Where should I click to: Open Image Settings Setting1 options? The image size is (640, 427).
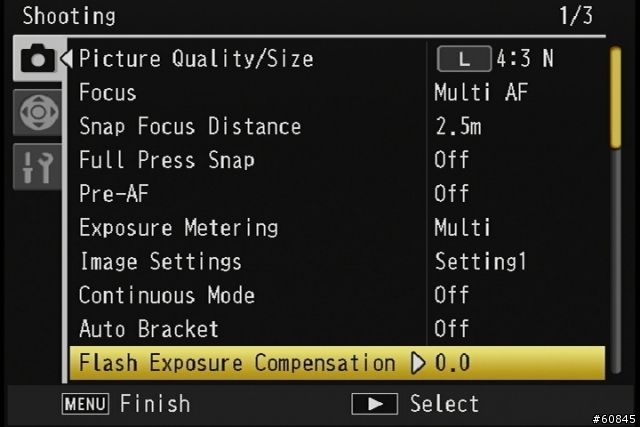coord(480,262)
